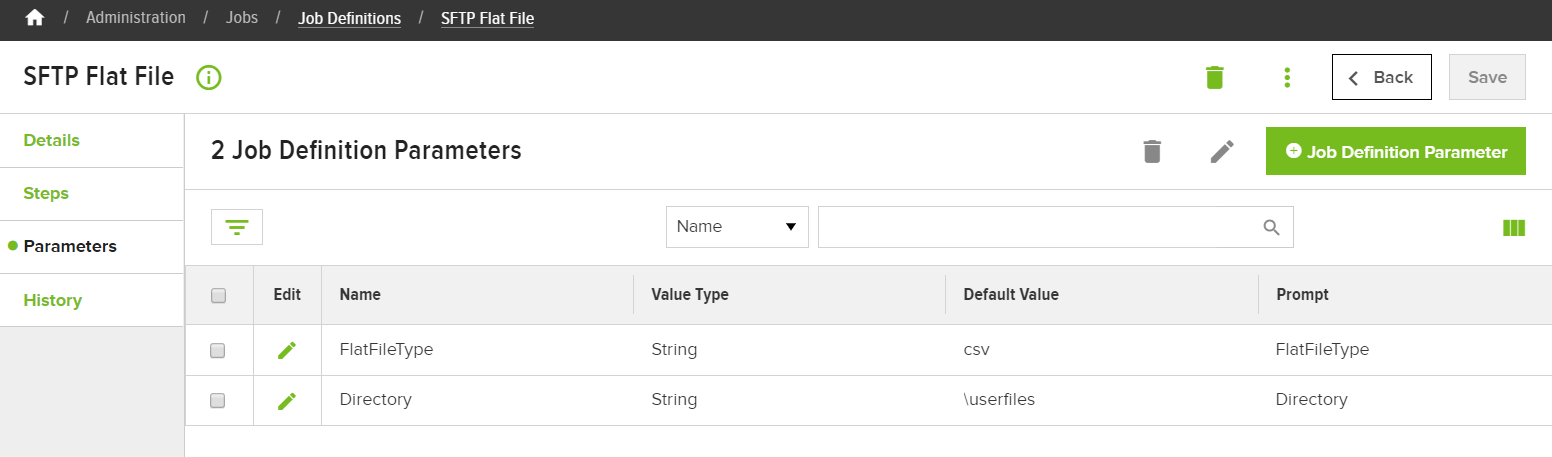Check the FlatFileType row checkbox
Image resolution: width=1552 pixels, height=457 pixels.
(217, 350)
